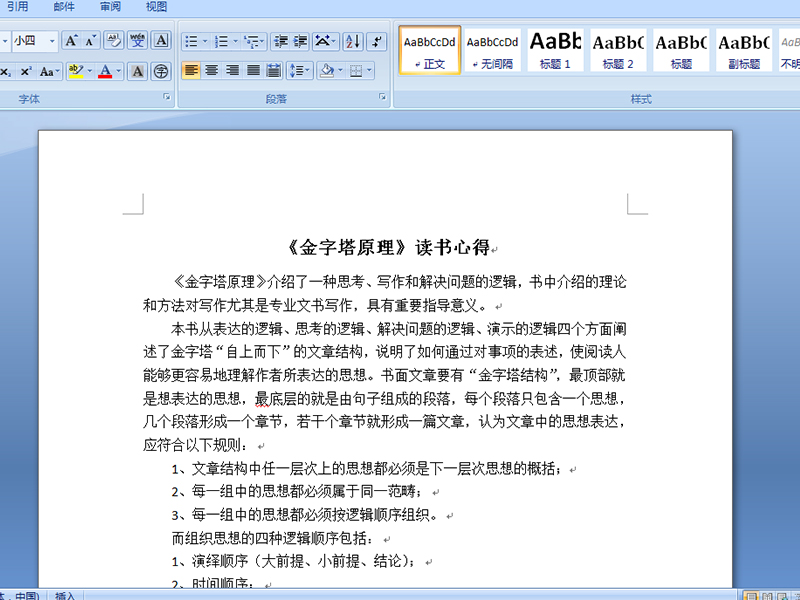Apply the 无间隔 style

(493, 50)
